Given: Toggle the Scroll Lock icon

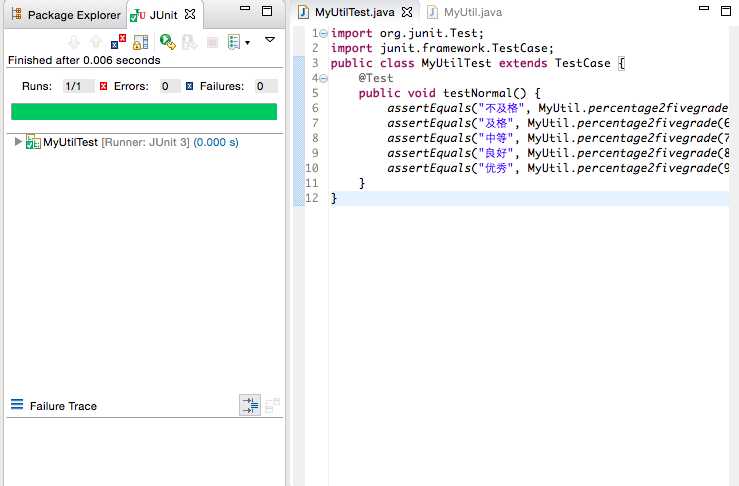Looking at the screenshot, I should [140, 42].
